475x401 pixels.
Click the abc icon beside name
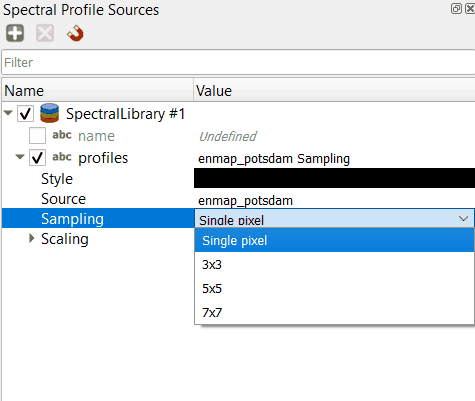[62, 135]
